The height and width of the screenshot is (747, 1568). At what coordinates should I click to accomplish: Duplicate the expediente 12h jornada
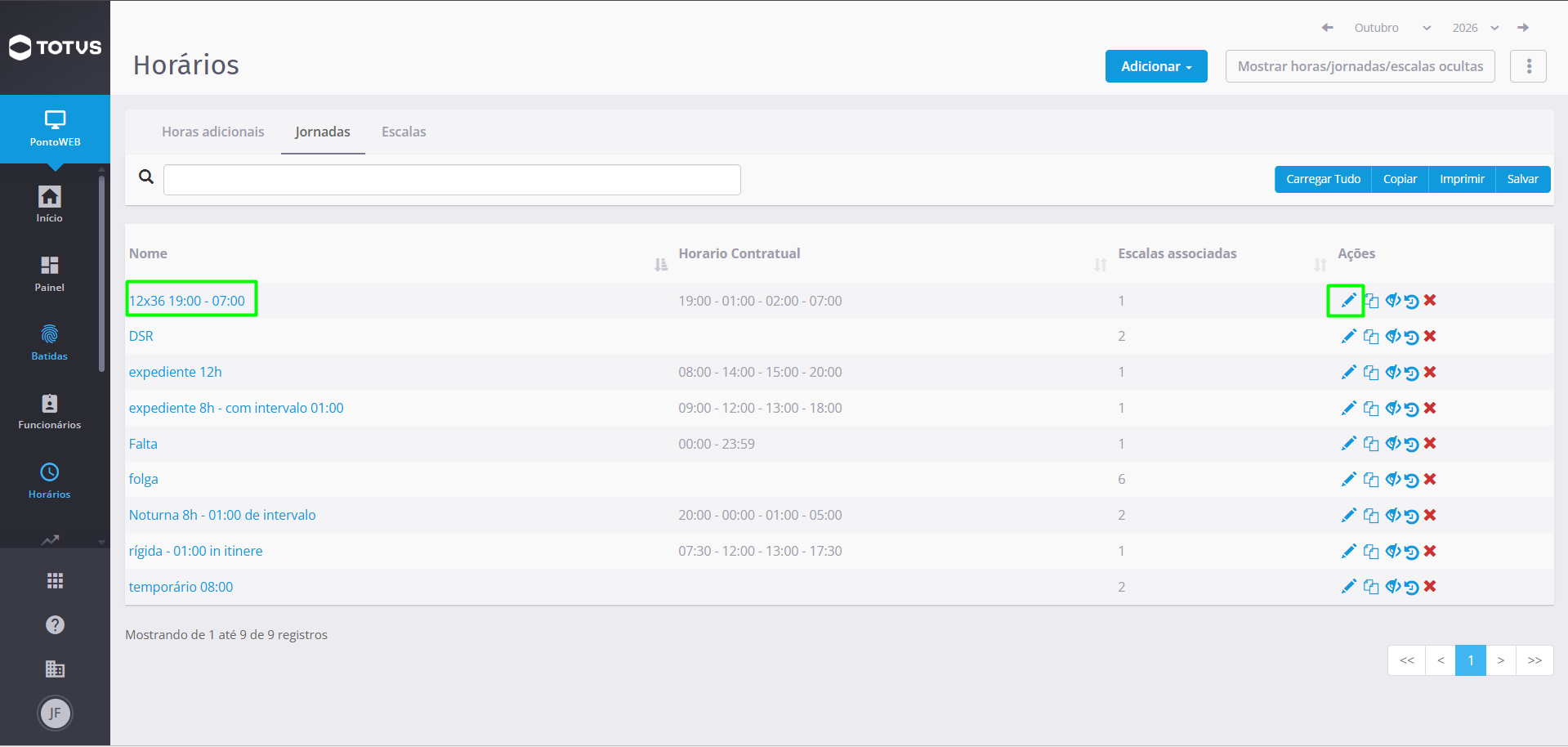point(1371,372)
